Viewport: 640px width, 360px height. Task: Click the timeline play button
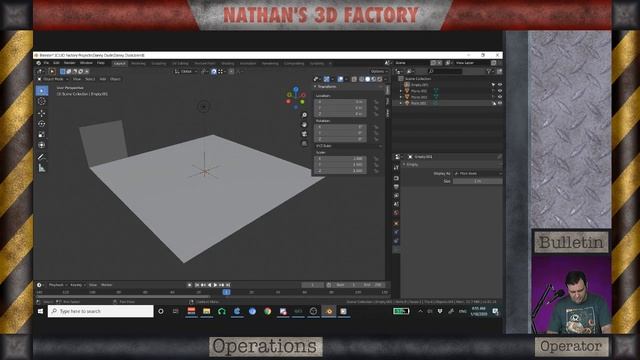(x=216, y=285)
